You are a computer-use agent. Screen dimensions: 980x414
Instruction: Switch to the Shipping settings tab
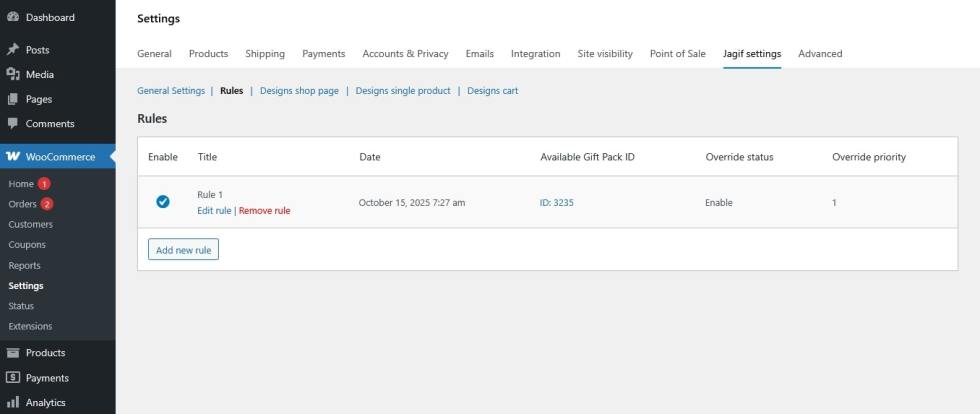265,54
